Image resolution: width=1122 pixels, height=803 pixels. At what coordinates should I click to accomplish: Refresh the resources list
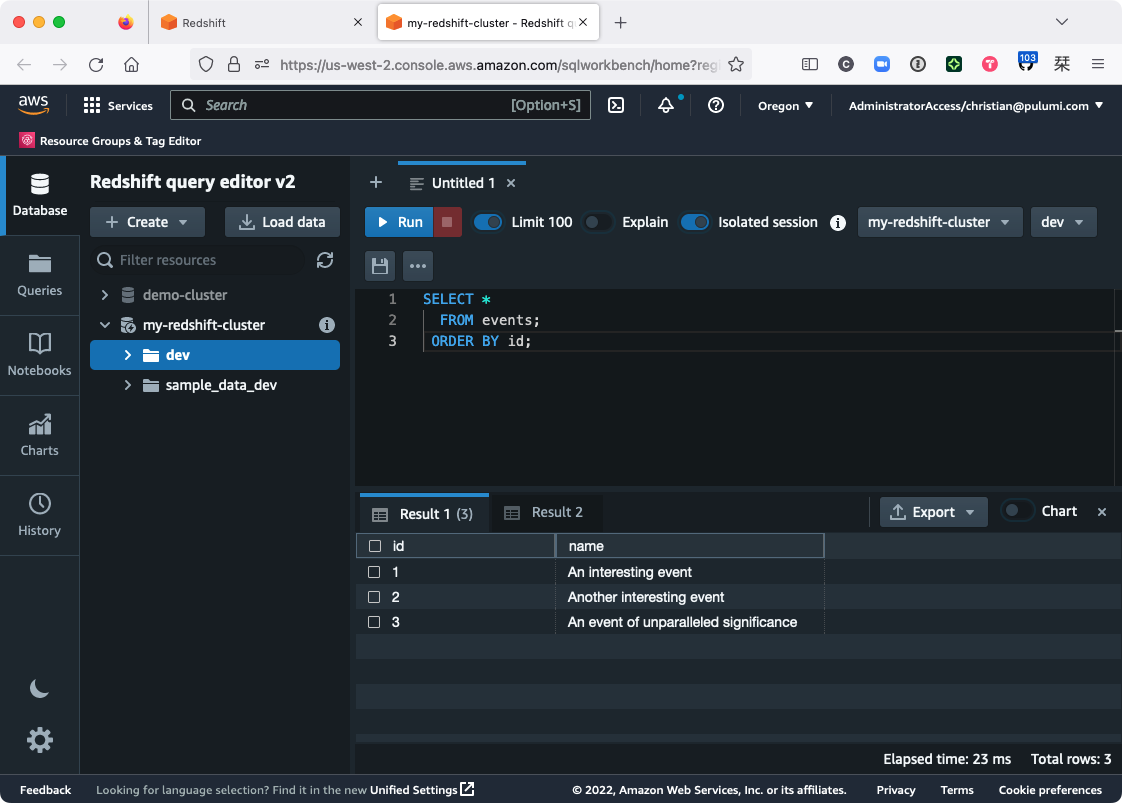(325, 260)
